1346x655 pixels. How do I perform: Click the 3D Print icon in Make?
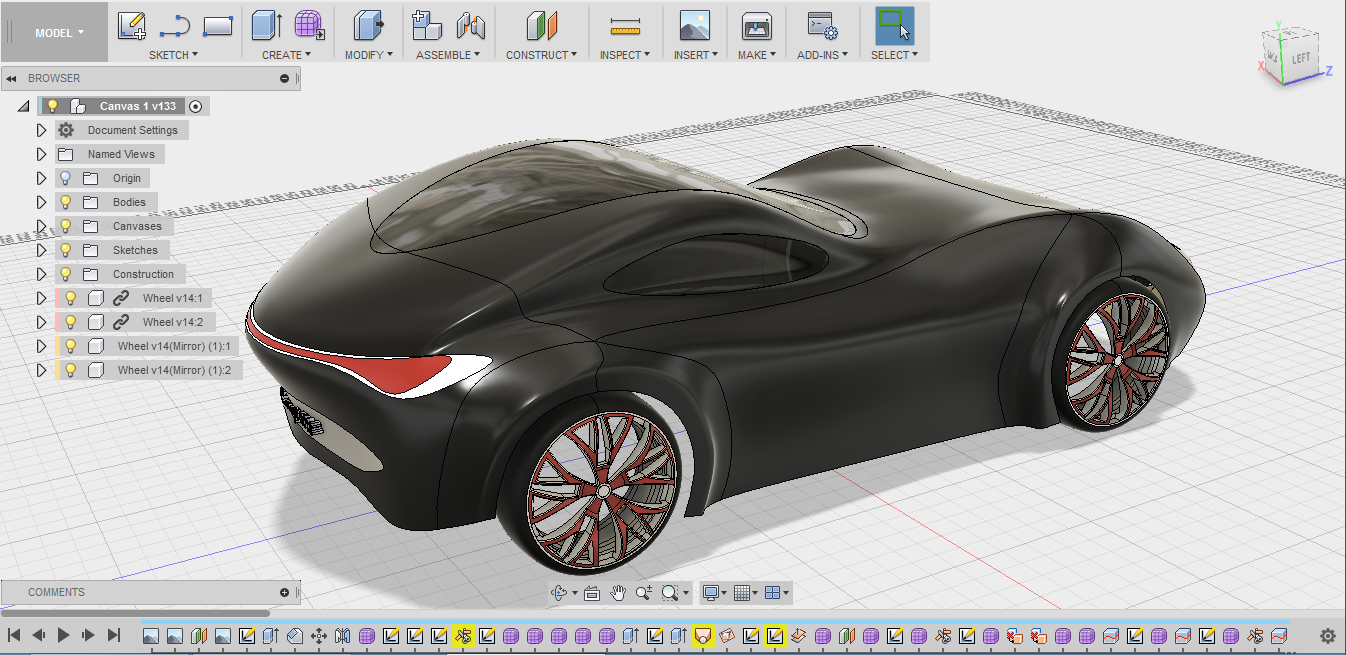(x=756, y=26)
